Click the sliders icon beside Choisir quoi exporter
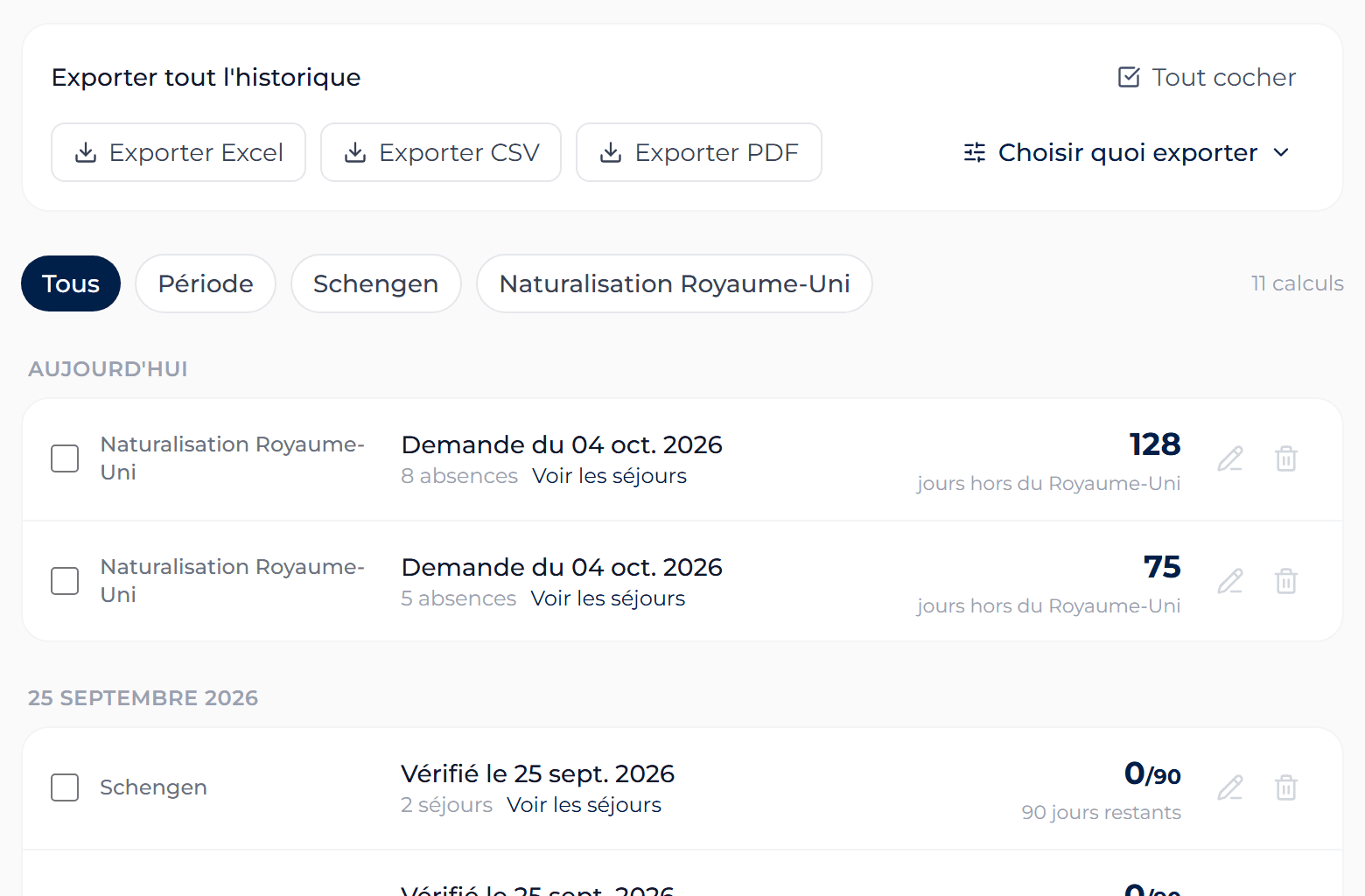 point(975,152)
